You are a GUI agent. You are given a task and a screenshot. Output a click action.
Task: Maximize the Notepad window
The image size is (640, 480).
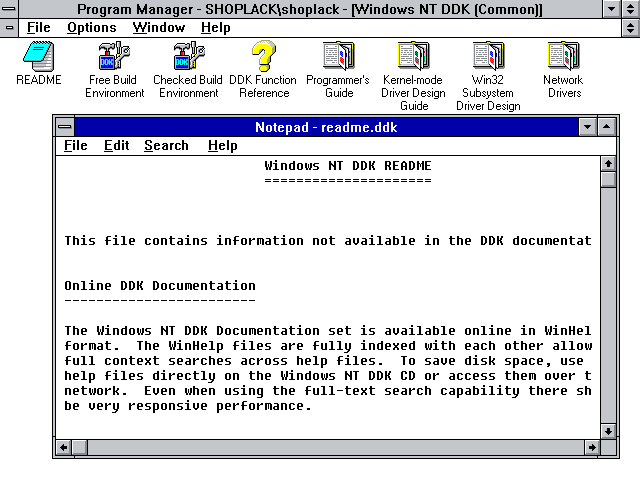click(607, 127)
